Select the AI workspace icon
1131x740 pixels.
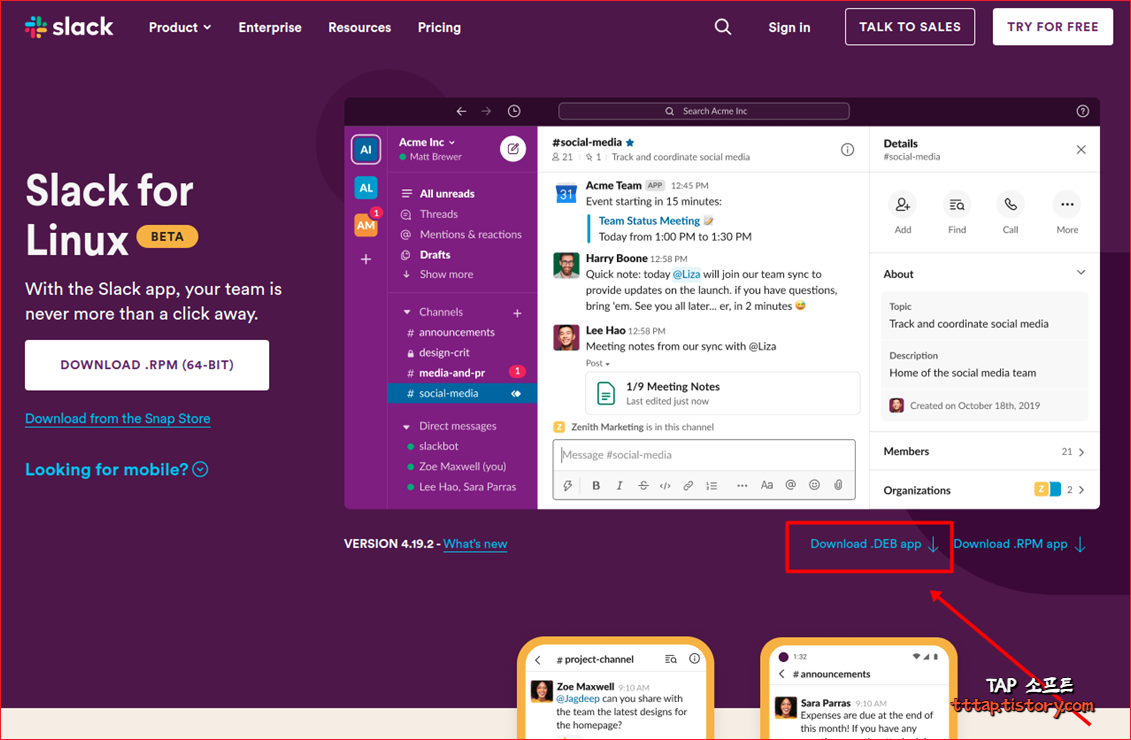point(366,149)
